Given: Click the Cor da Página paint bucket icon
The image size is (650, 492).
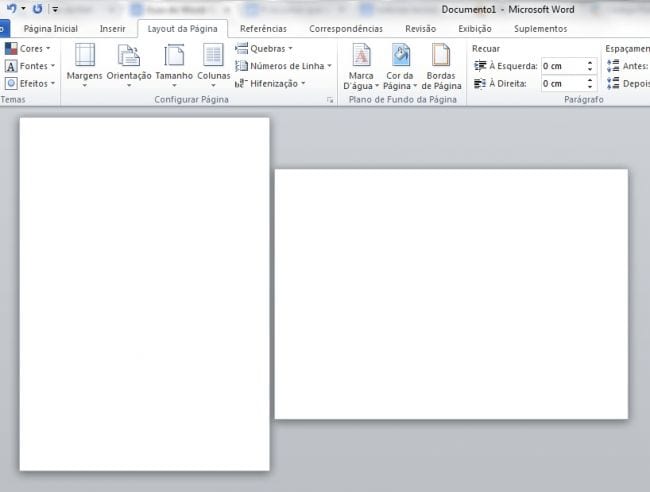Looking at the screenshot, I should click(x=400, y=55).
